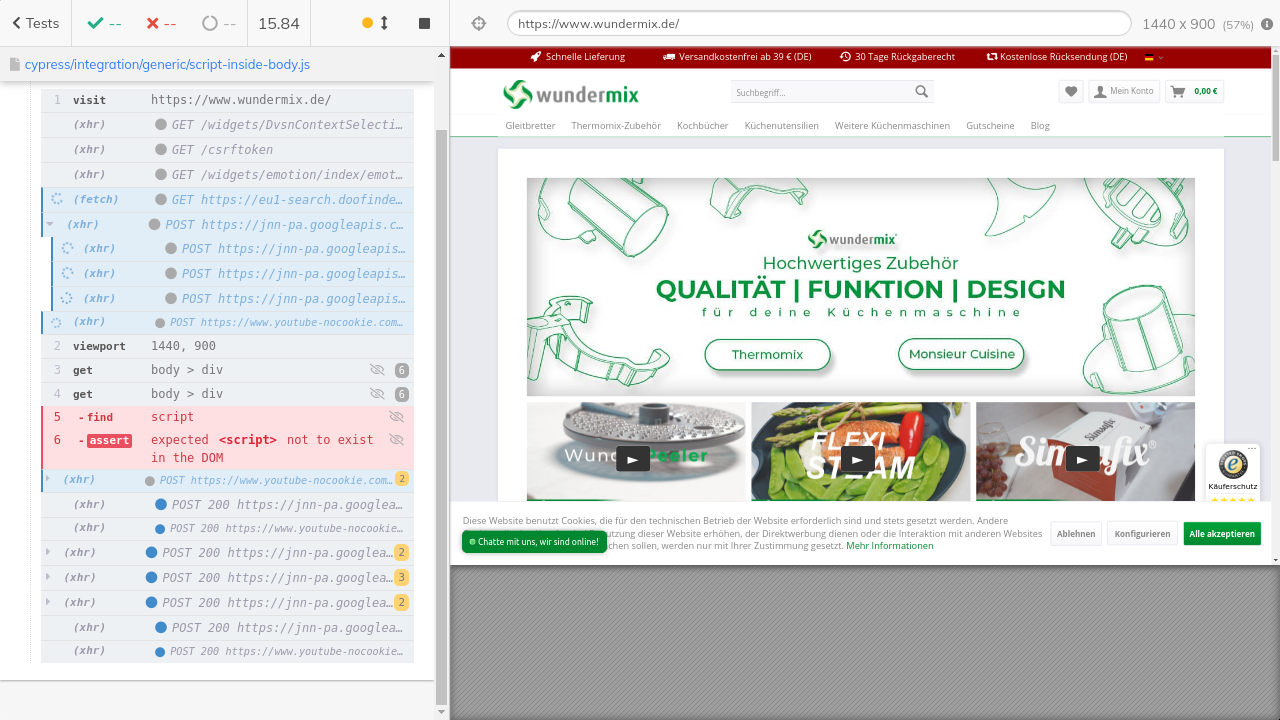
Task: Open the selector playground crosshair icon
Action: click(478, 23)
